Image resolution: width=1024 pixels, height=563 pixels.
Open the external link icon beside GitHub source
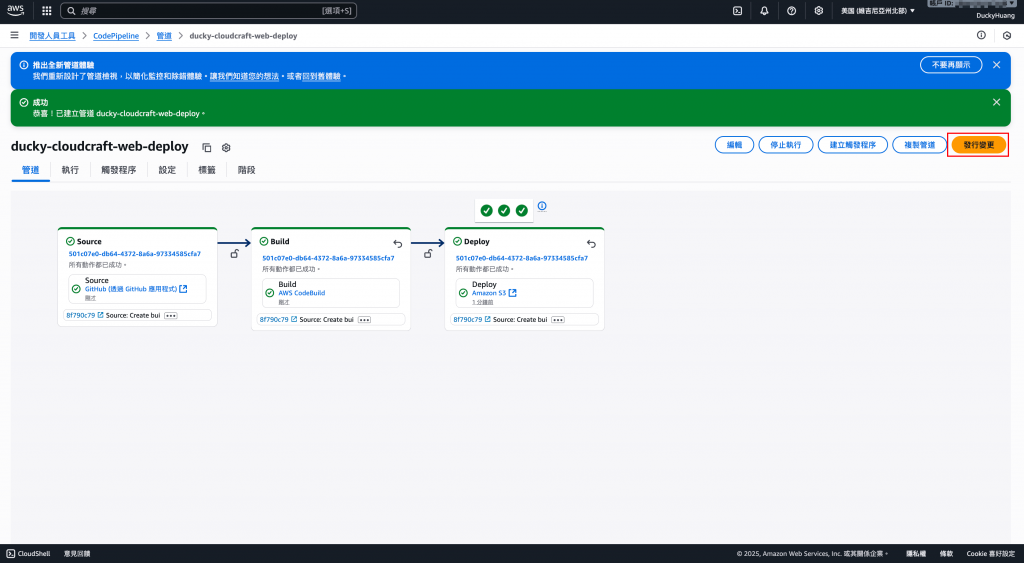(x=184, y=289)
